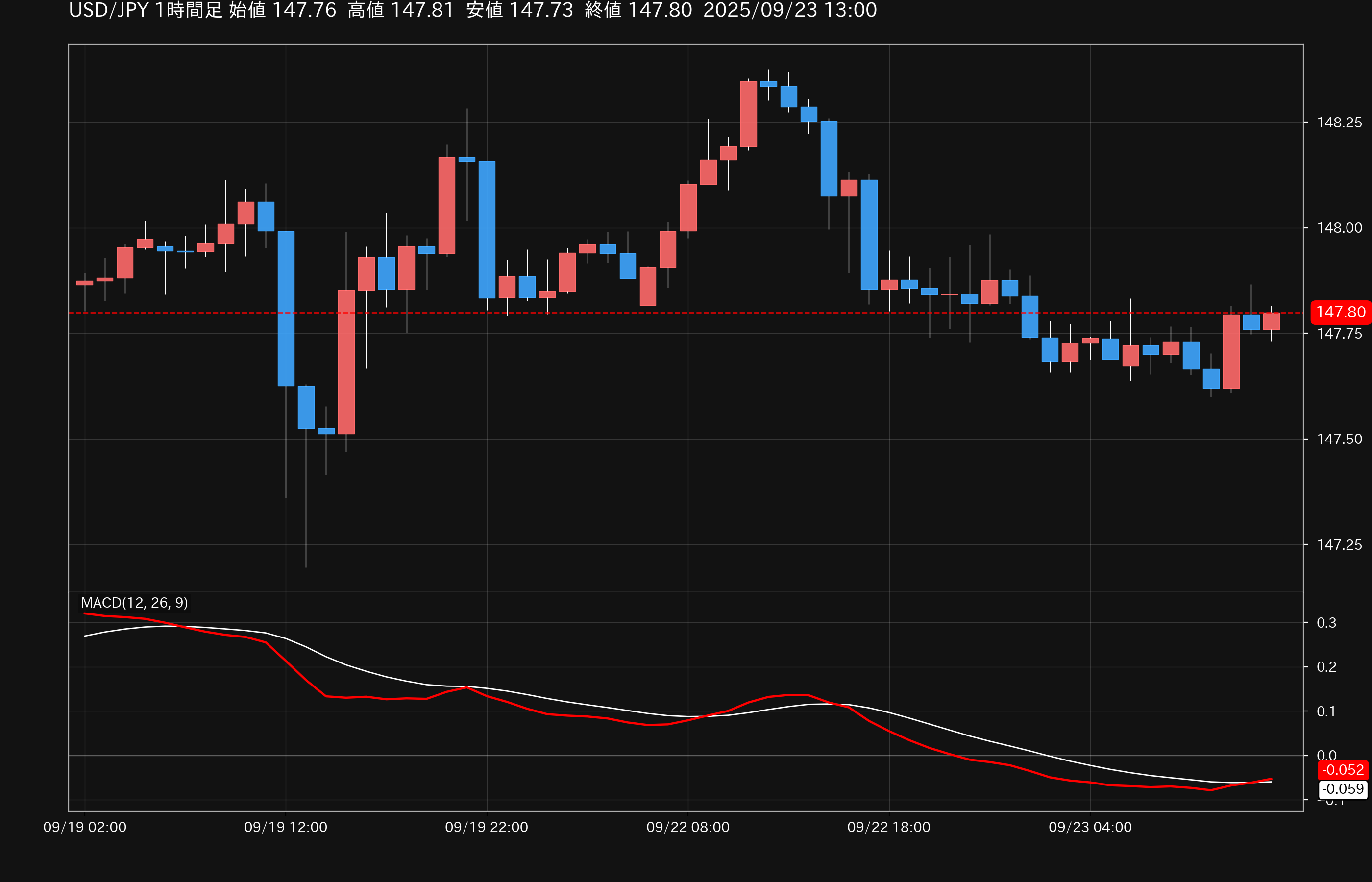
Task: Click the 0.3 MACD axis label
Action: pos(1326,623)
